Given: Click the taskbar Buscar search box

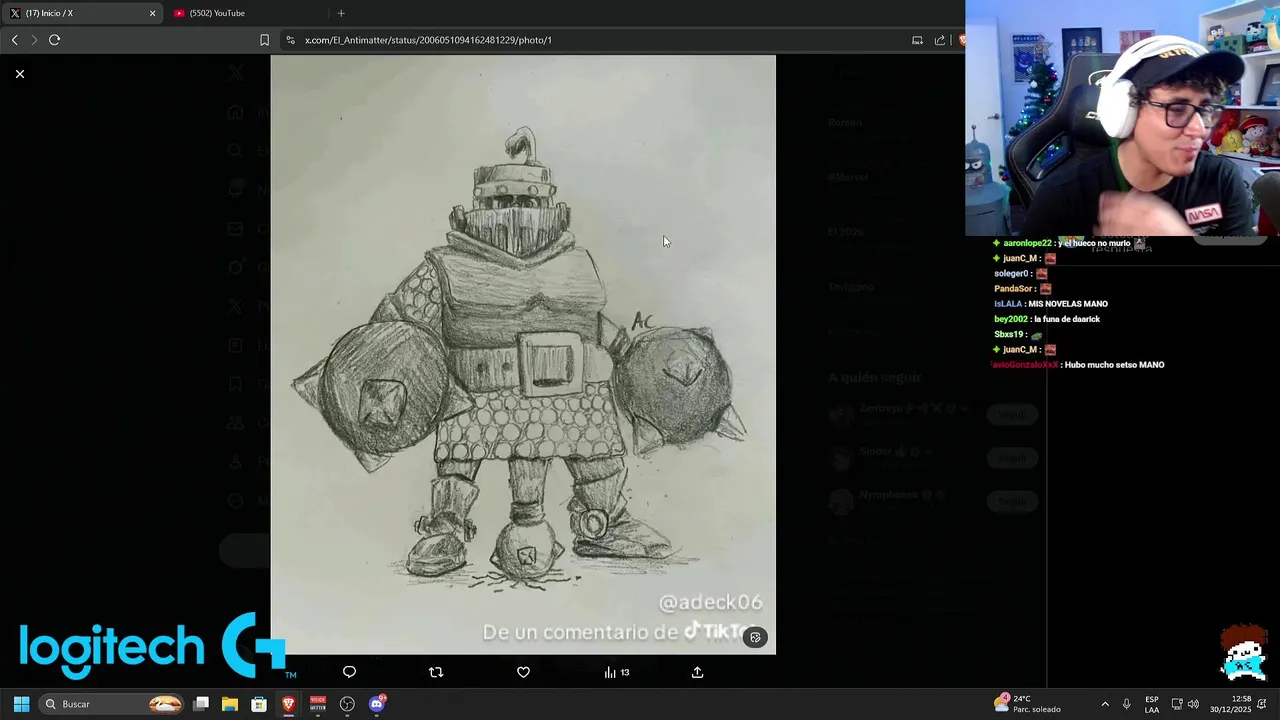Looking at the screenshot, I should tap(112, 704).
